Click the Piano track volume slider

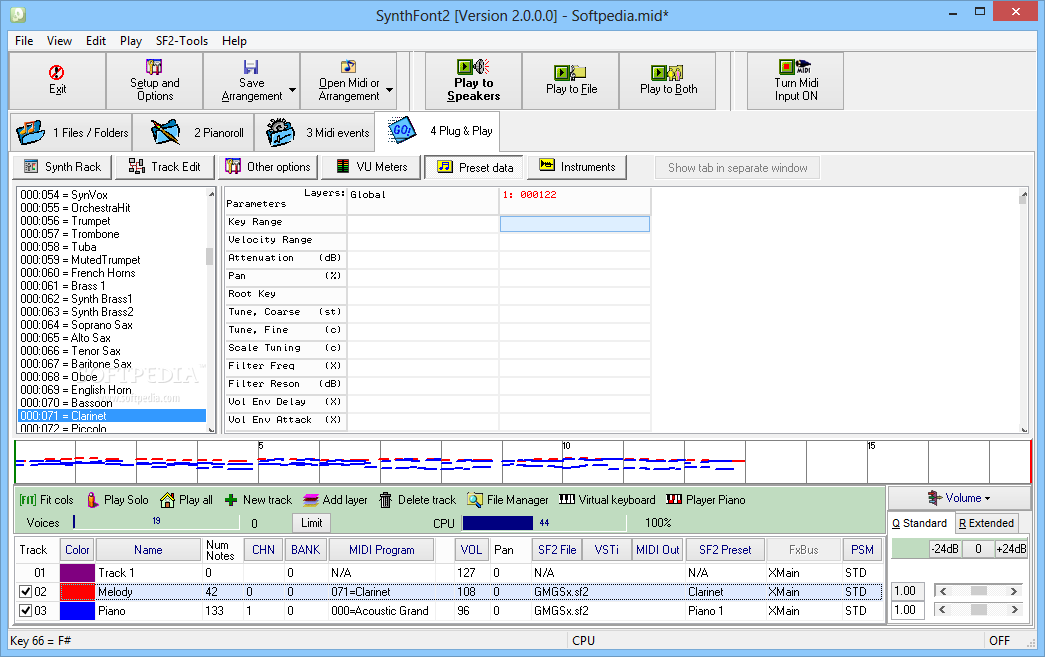978,610
